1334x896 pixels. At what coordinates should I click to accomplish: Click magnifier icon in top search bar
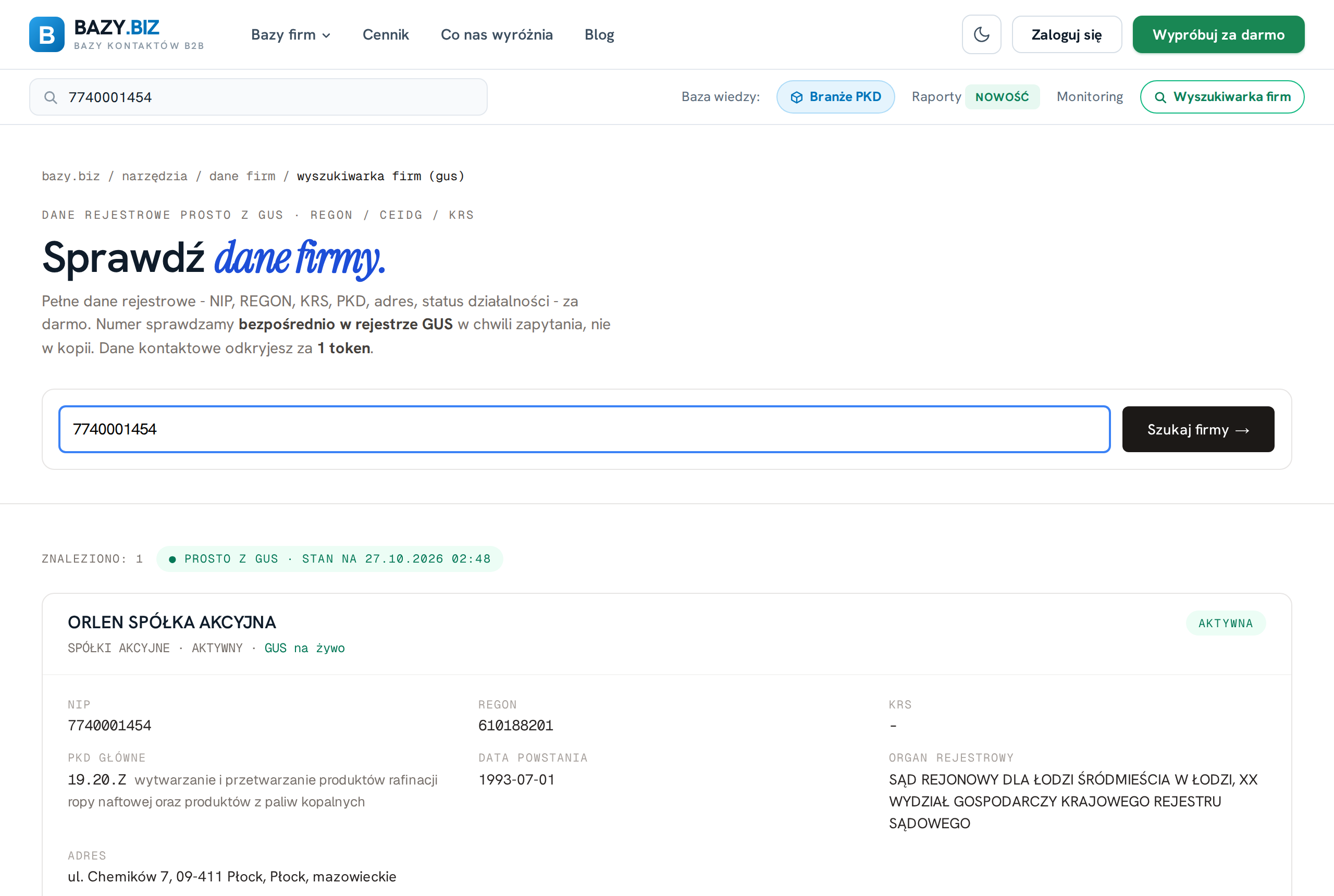[x=51, y=97]
